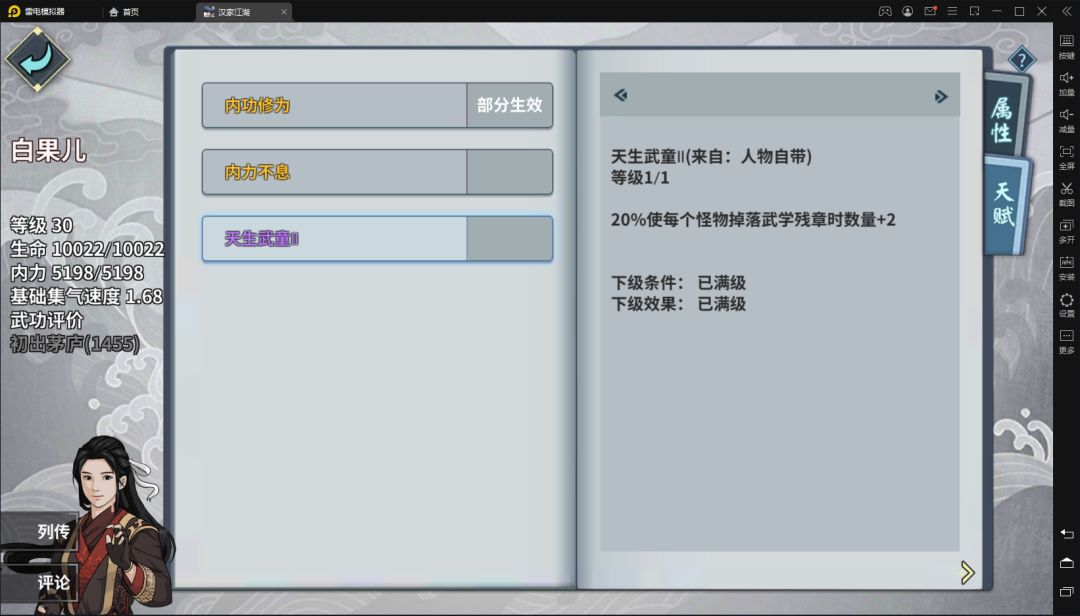Click the Android home button in sidebar
Screen dimensions: 1080x616
coord(1066,563)
